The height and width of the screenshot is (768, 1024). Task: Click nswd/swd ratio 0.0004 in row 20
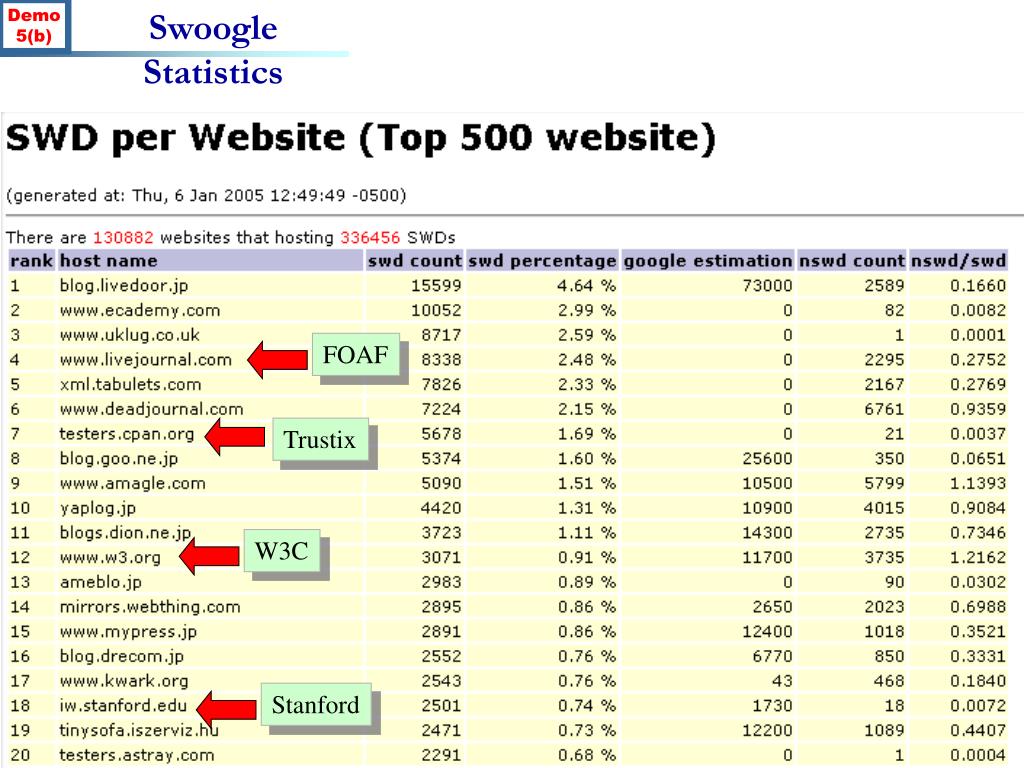tap(978, 755)
